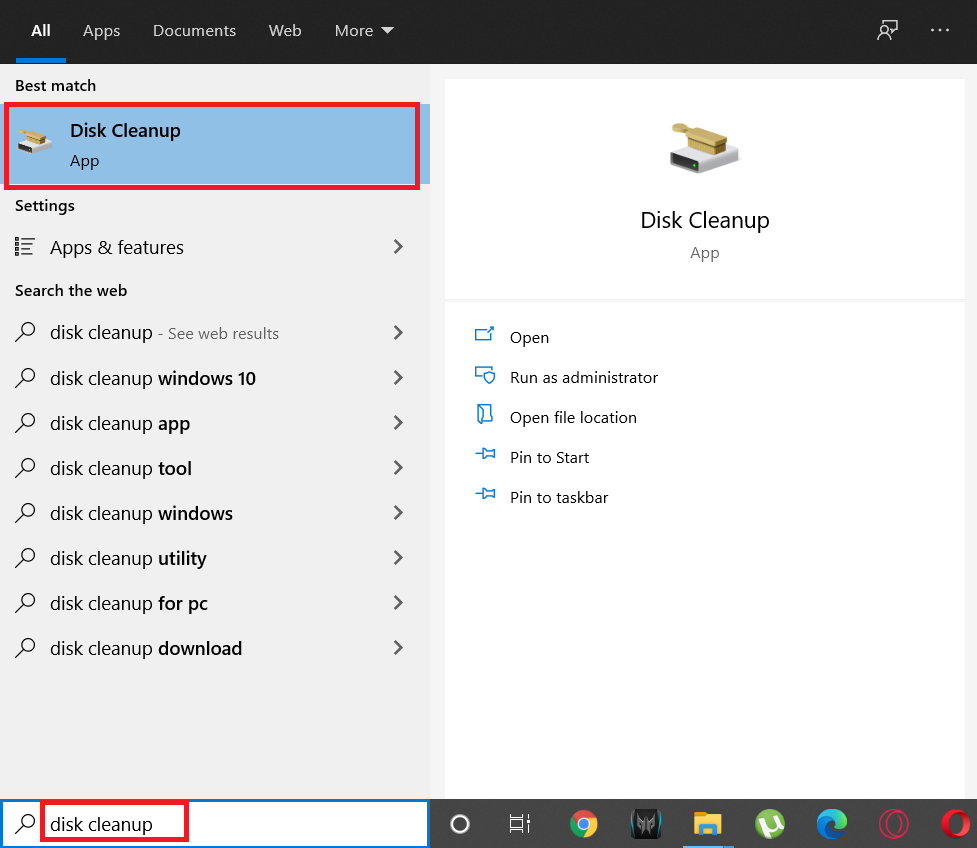The image size is (977, 848).
Task: Open Opera GX from the taskbar
Action: (x=893, y=824)
